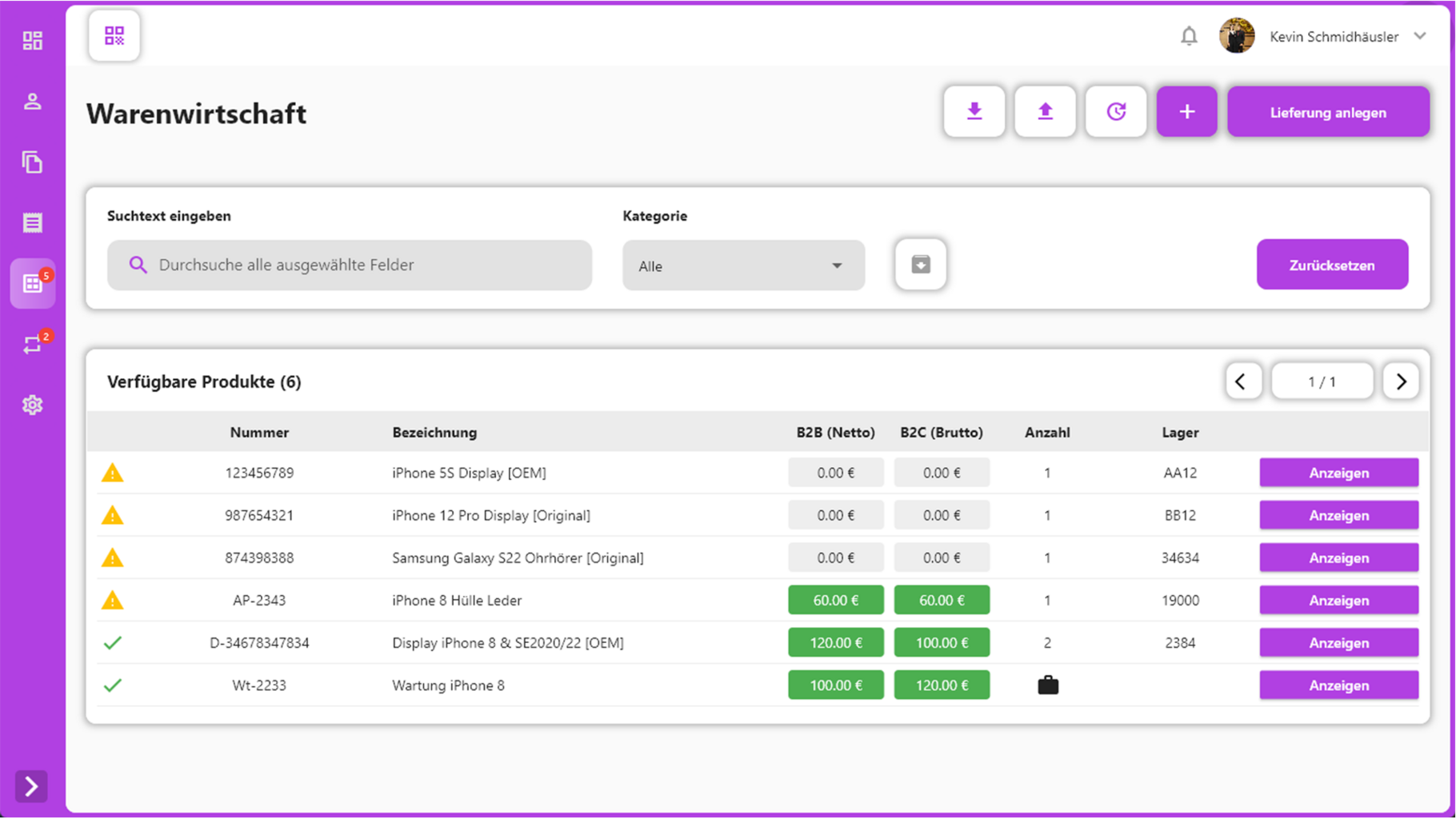Click the Suchtext search input field
1456x819 pixels.
coord(350,265)
